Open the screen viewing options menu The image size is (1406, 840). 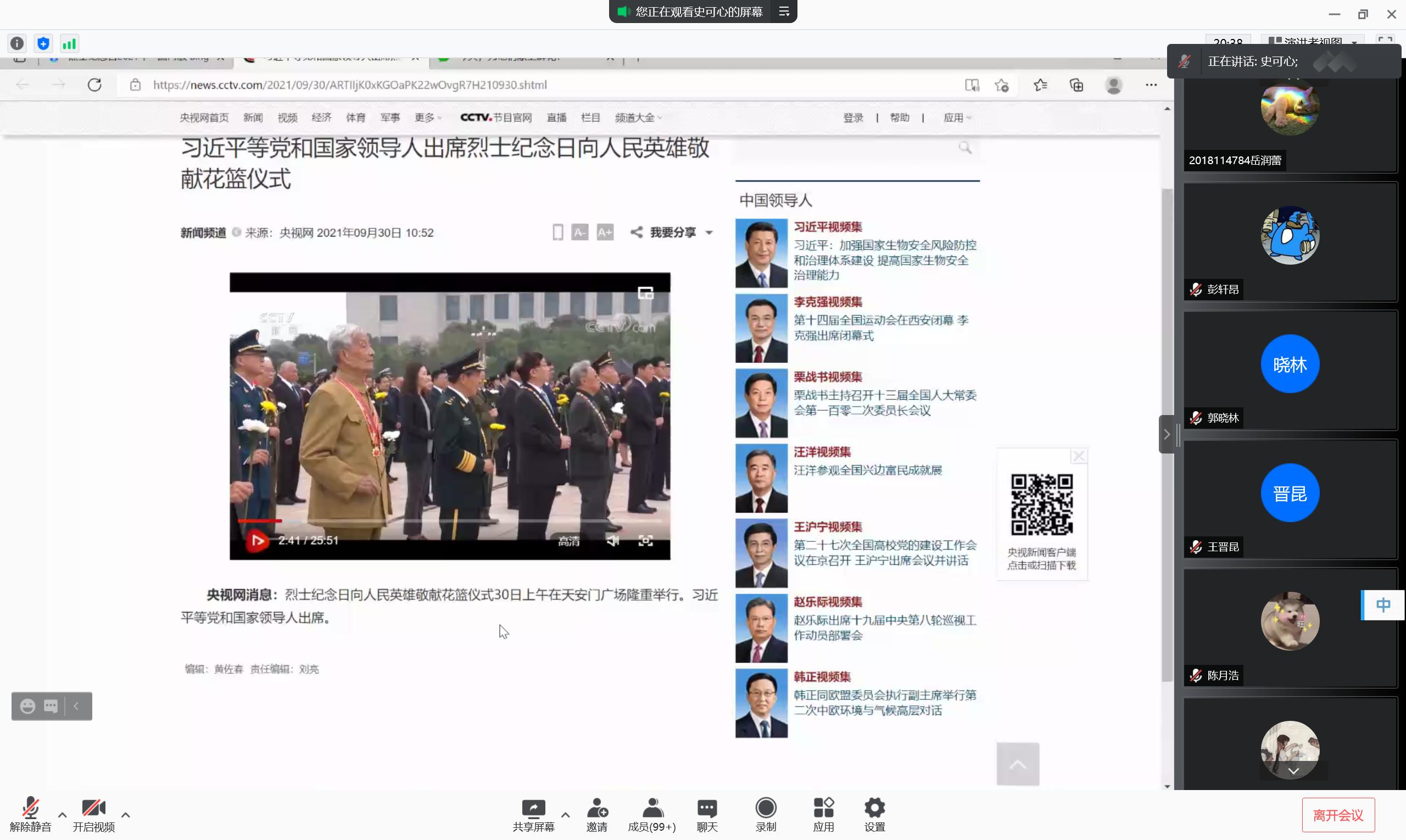click(x=784, y=12)
